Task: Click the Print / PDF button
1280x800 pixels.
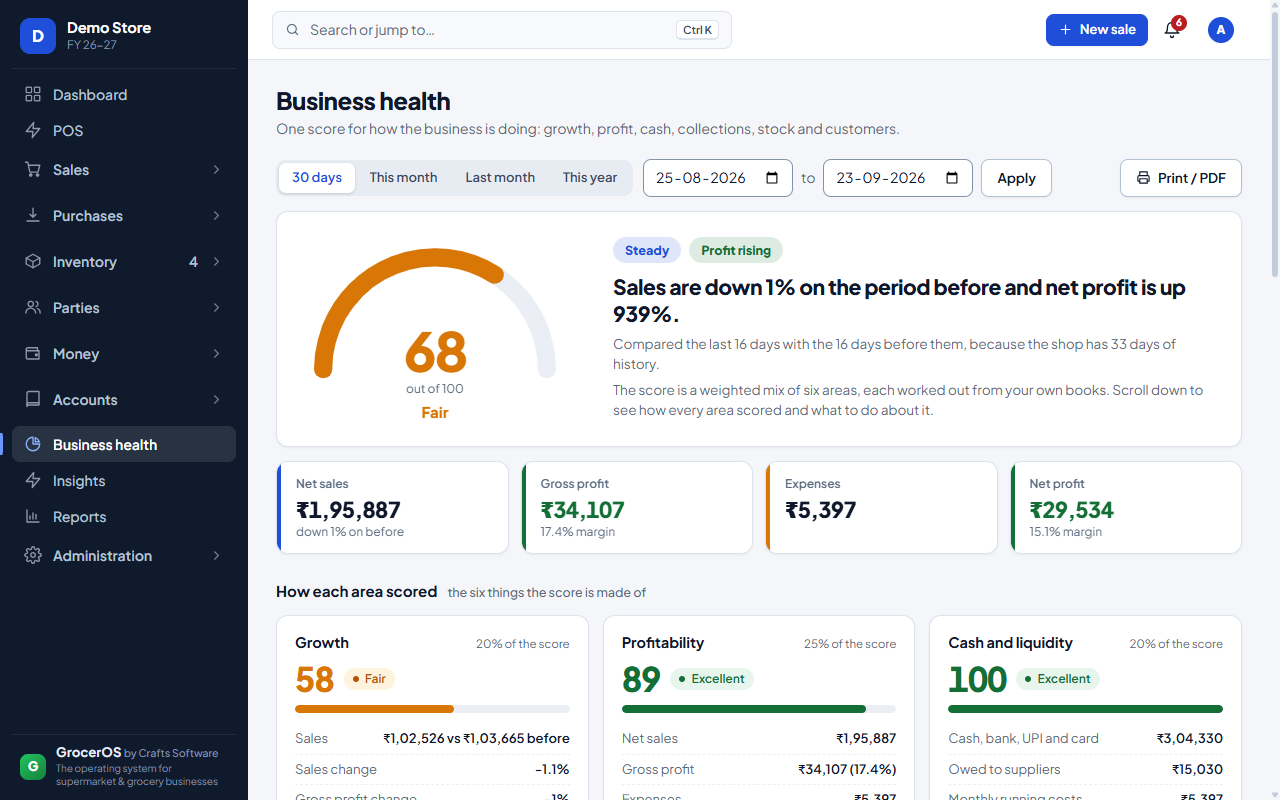Action: [x=1181, y=178]
